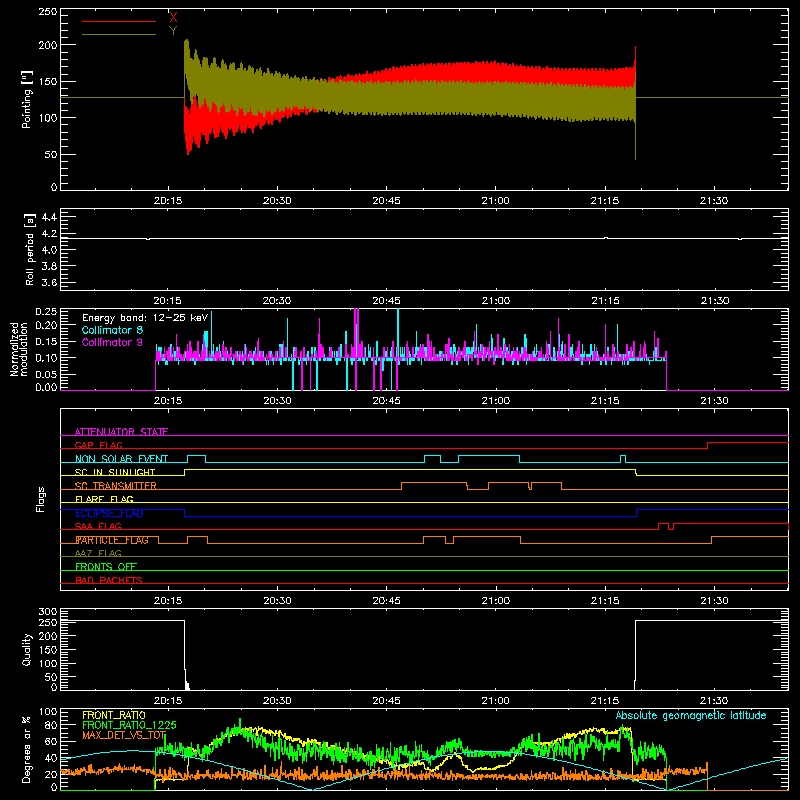Click 21:00 time label under Quality plot
The height and width of the screenshot is (800, 800).
[x=495, y=701]
